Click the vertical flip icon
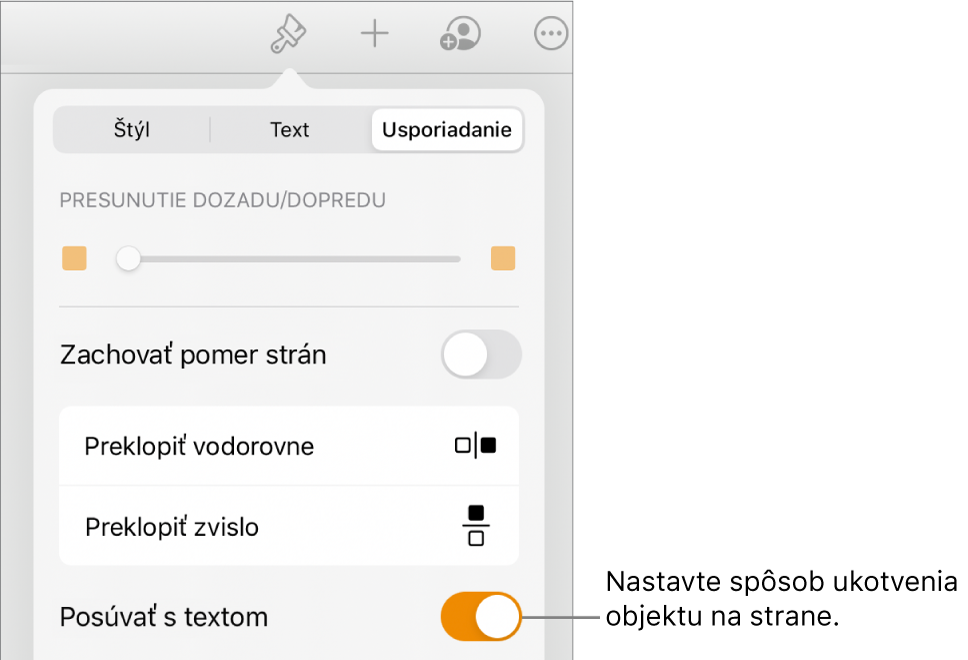The height and width of the screenshot is (660, 968). click(x=476, y=526)
